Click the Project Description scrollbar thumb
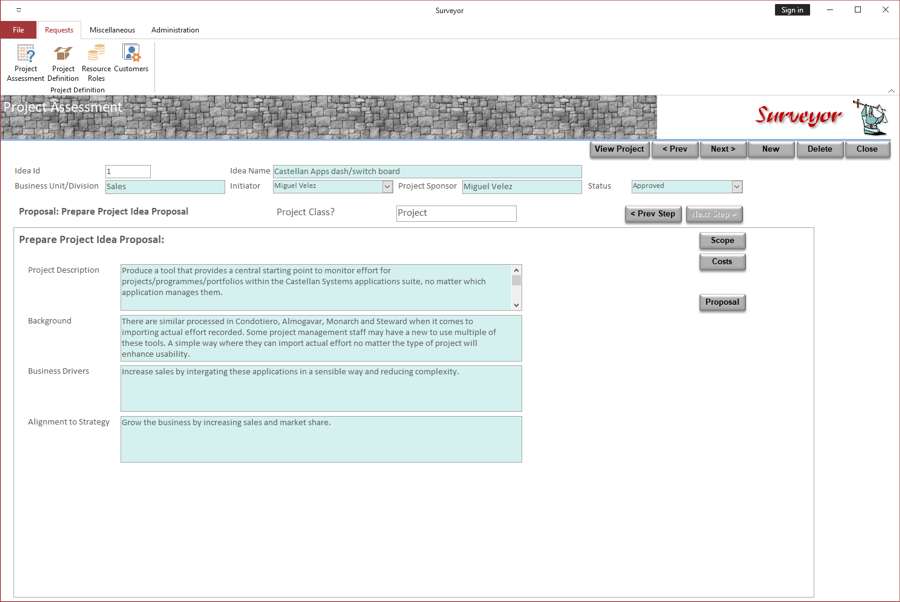This screenshot has width=900, height=602. coord(517,280)
